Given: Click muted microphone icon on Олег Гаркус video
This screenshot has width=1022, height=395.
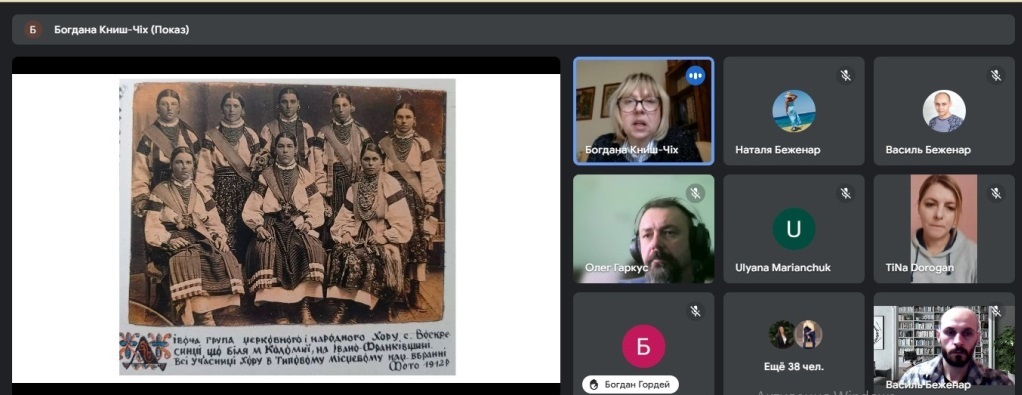Looking at the screenshot, I should (695, 194).
